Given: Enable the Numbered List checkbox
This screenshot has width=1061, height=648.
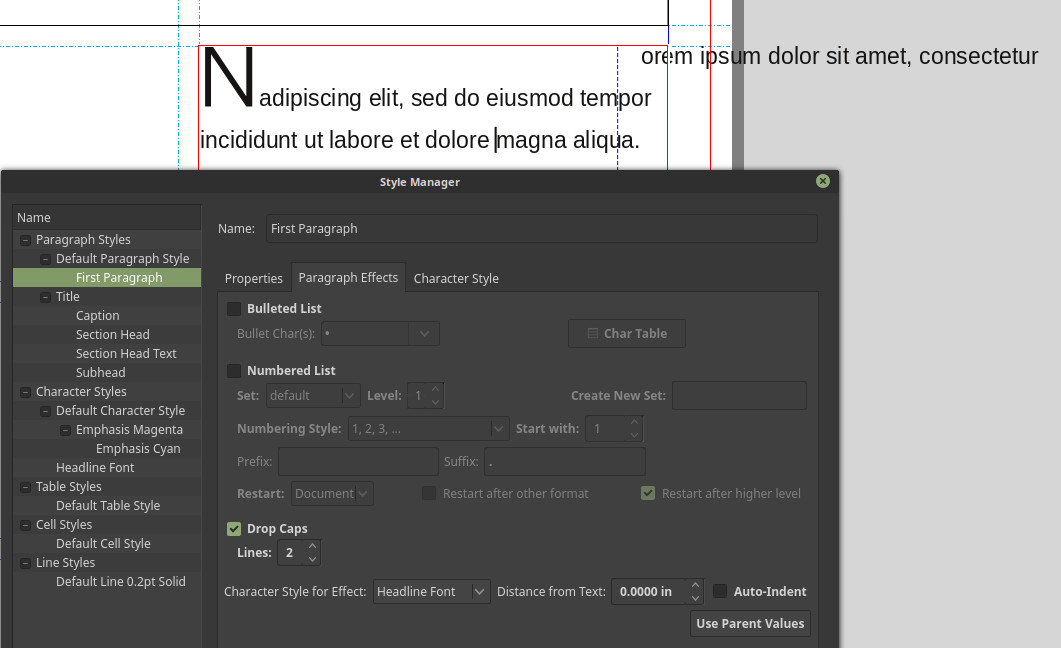Looking at the screenshot, I should (234, 371).
